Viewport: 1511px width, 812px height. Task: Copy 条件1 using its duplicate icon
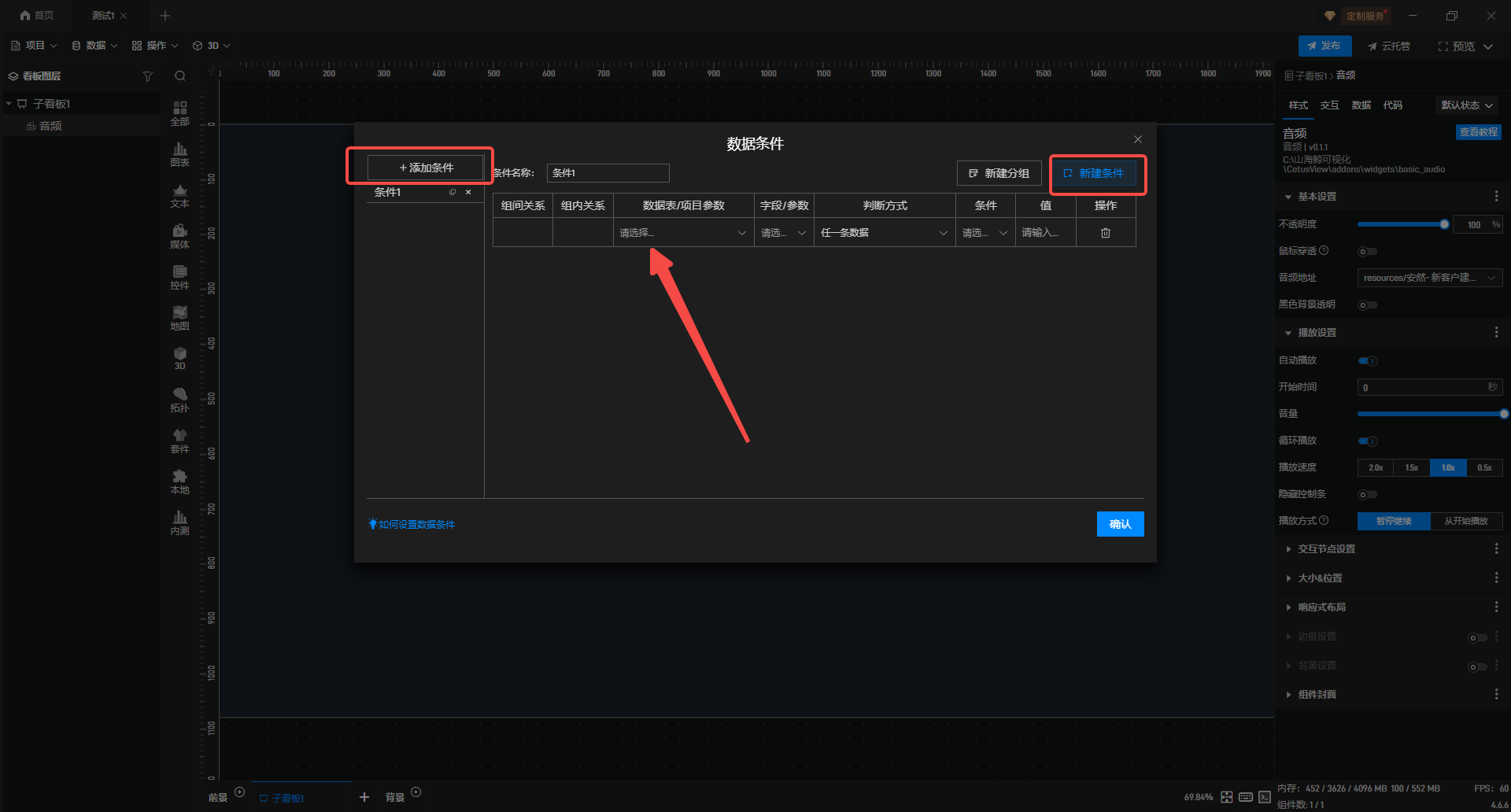coord(453,192)
